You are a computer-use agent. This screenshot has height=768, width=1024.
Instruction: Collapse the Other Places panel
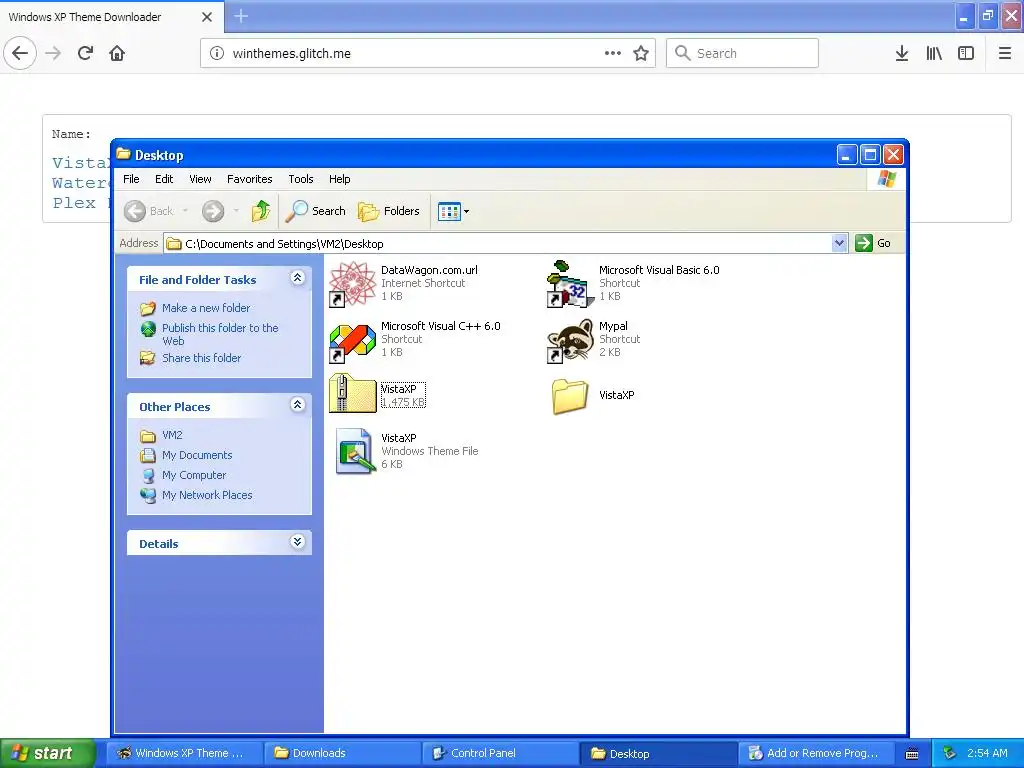(x=297, y=405)
